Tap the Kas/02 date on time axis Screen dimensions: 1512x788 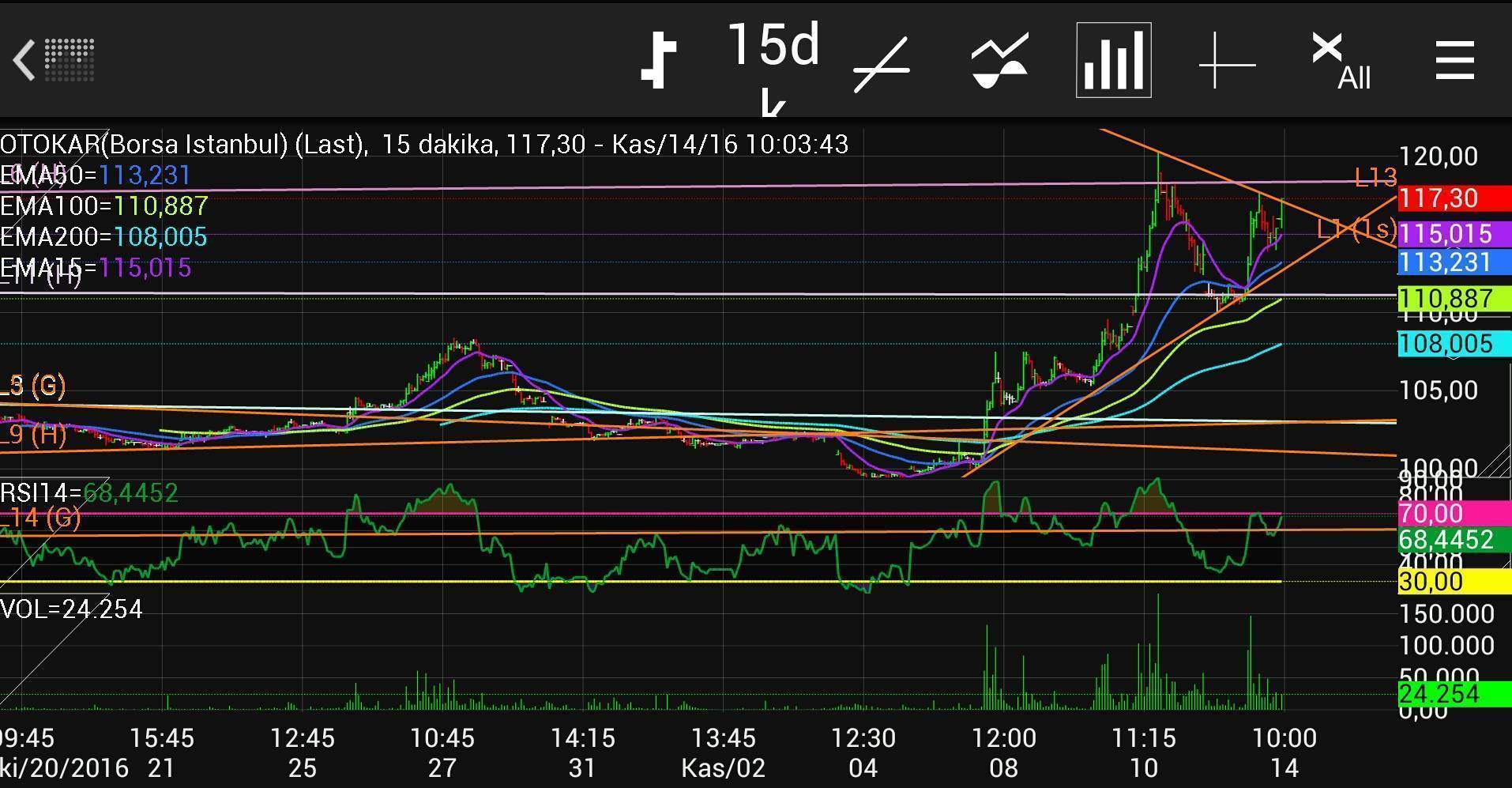pyautogui.click(x=723, y=767)
